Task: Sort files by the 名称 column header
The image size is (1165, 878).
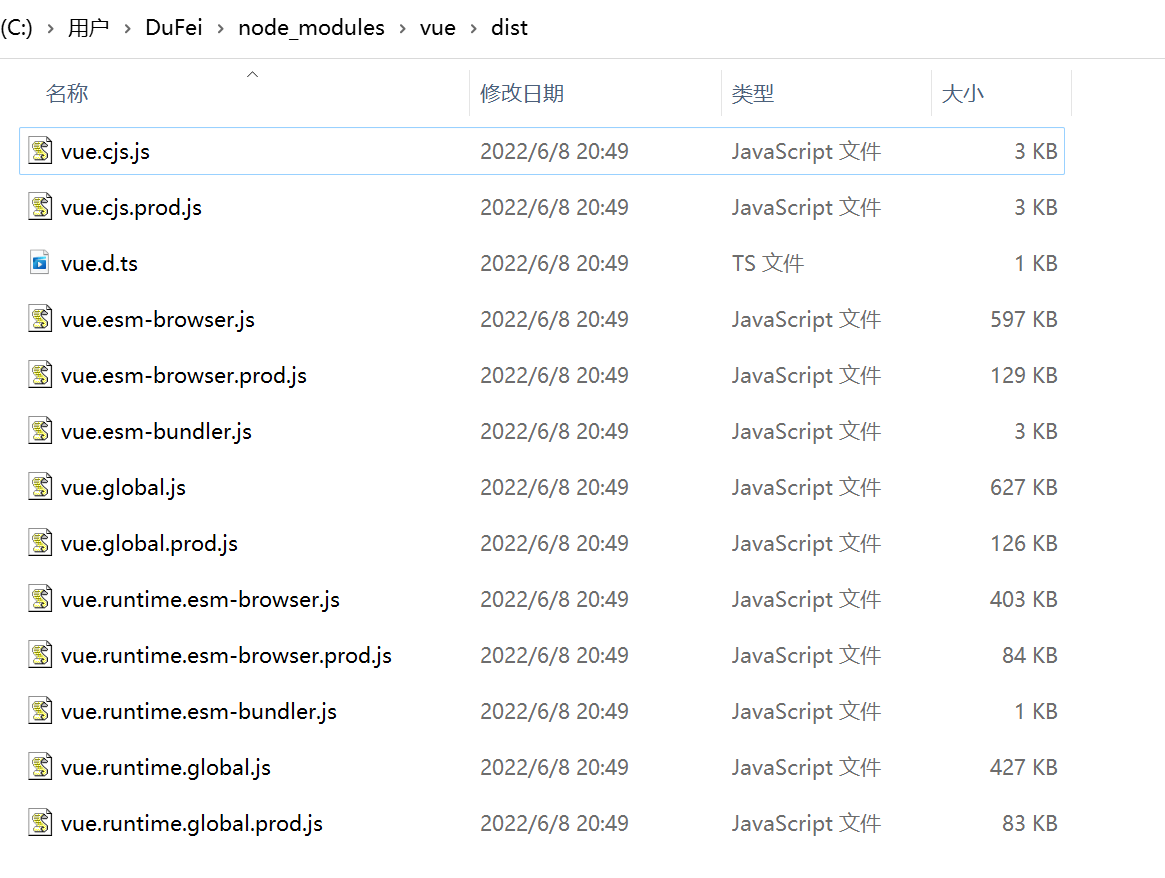Action: [x=67, y=94]
